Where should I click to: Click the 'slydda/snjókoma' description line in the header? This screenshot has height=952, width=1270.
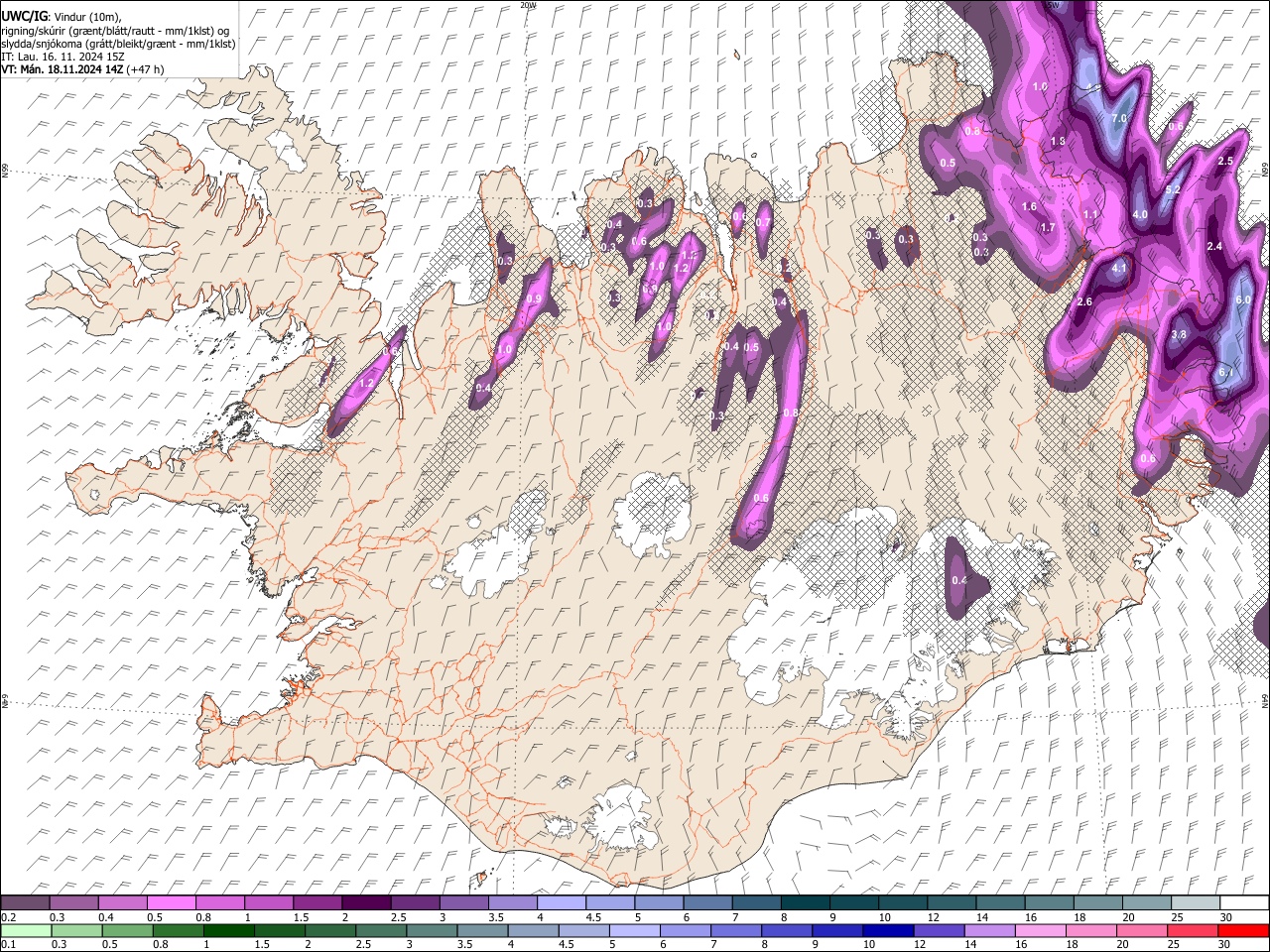coord(118,44)
